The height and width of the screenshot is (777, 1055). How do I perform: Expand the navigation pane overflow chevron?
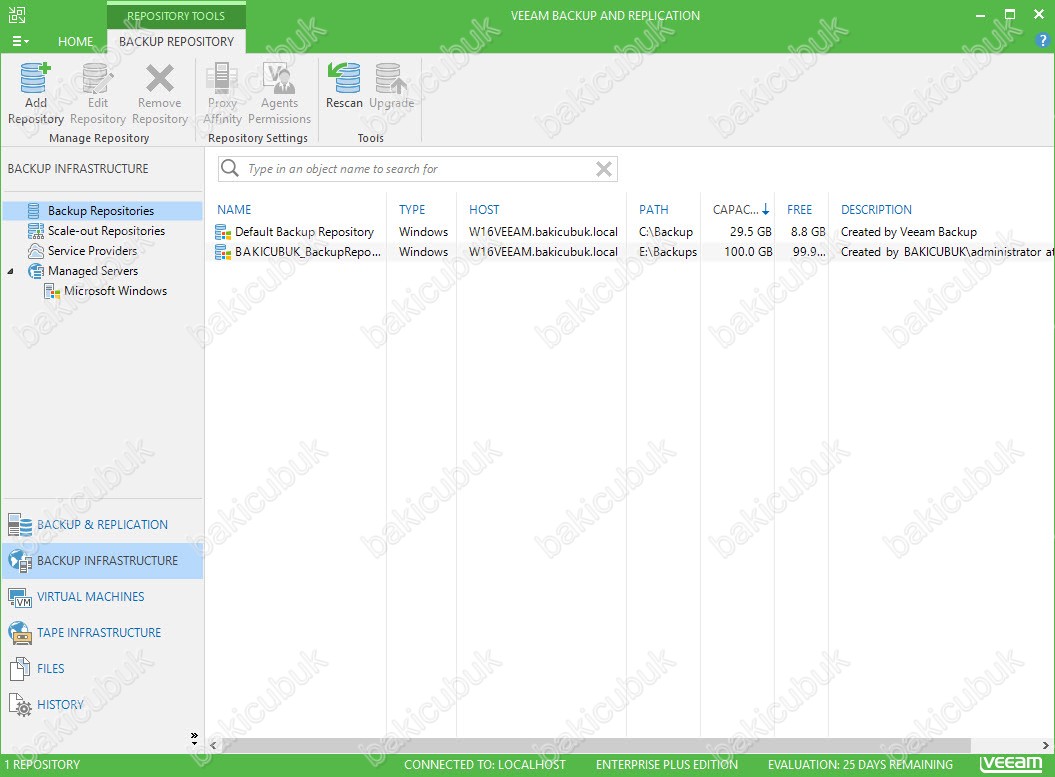194,738
